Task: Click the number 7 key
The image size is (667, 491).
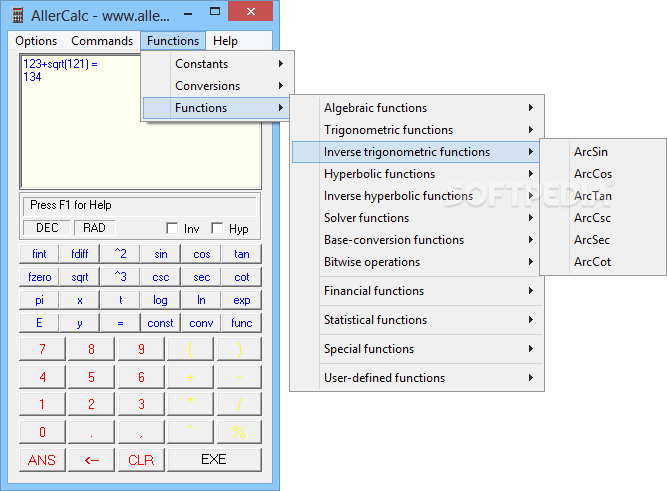Action: [x=42, y=349]
